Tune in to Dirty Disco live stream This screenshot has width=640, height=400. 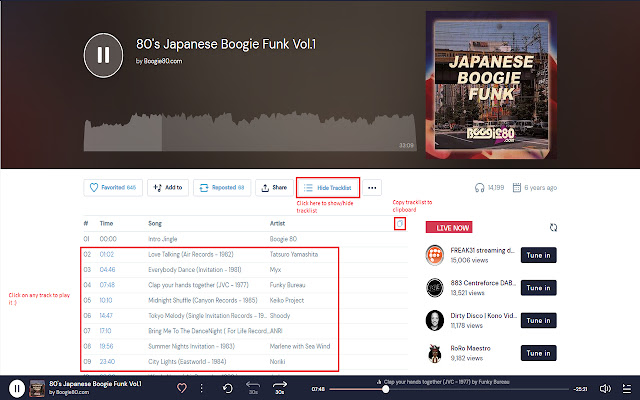[x=538, y=320]
